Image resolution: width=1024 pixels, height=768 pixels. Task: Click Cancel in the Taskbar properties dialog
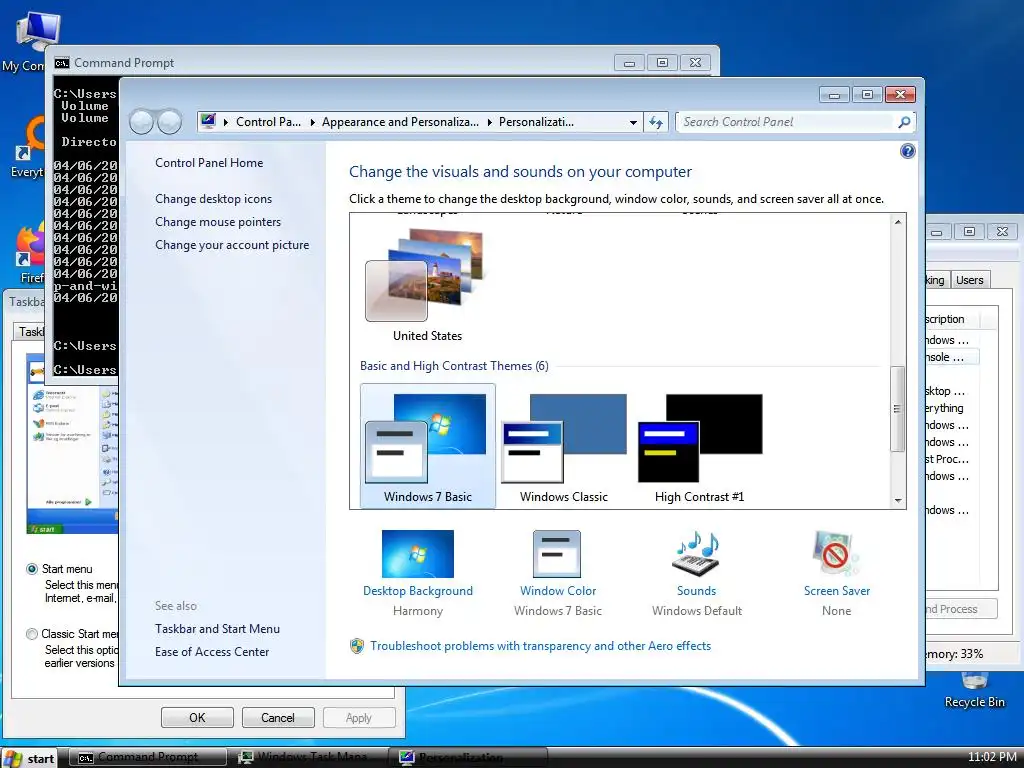click(x=278, y=718)
